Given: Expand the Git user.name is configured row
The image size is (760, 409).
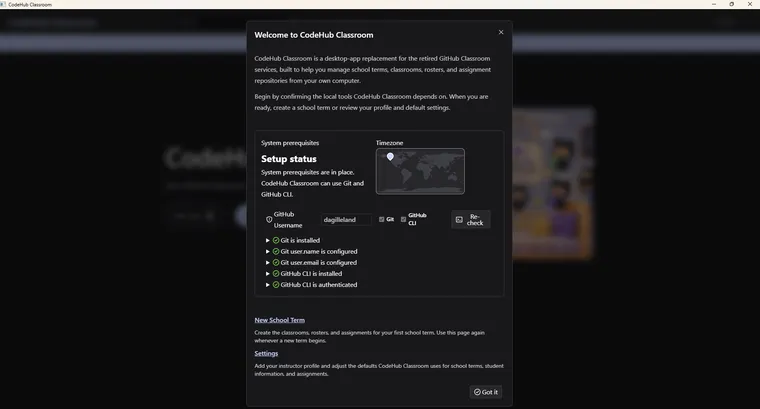Looking at the screenshot, I should 268,252.
